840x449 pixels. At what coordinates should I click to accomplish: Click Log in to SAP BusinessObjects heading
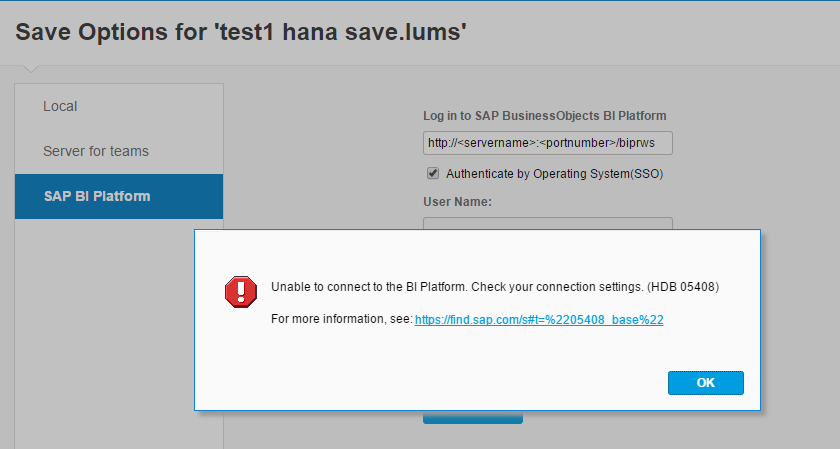pos(545,116)
